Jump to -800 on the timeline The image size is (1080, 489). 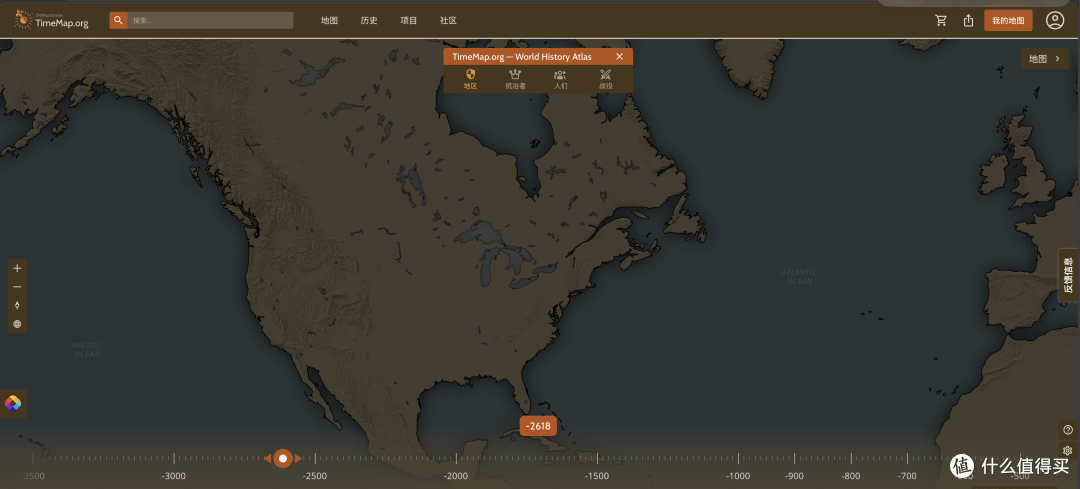851,476
